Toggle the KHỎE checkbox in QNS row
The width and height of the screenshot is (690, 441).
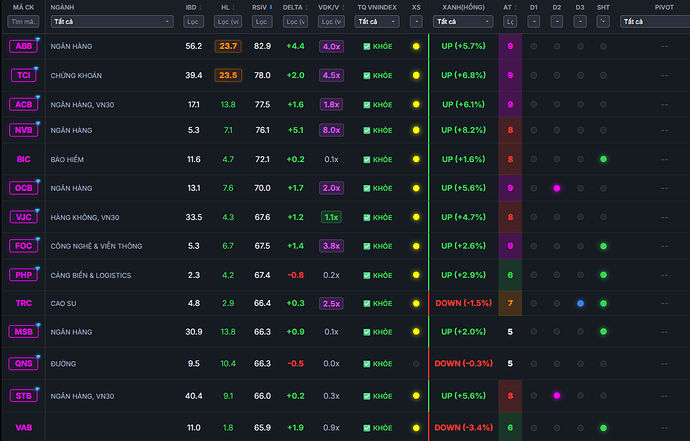[367, 364]
